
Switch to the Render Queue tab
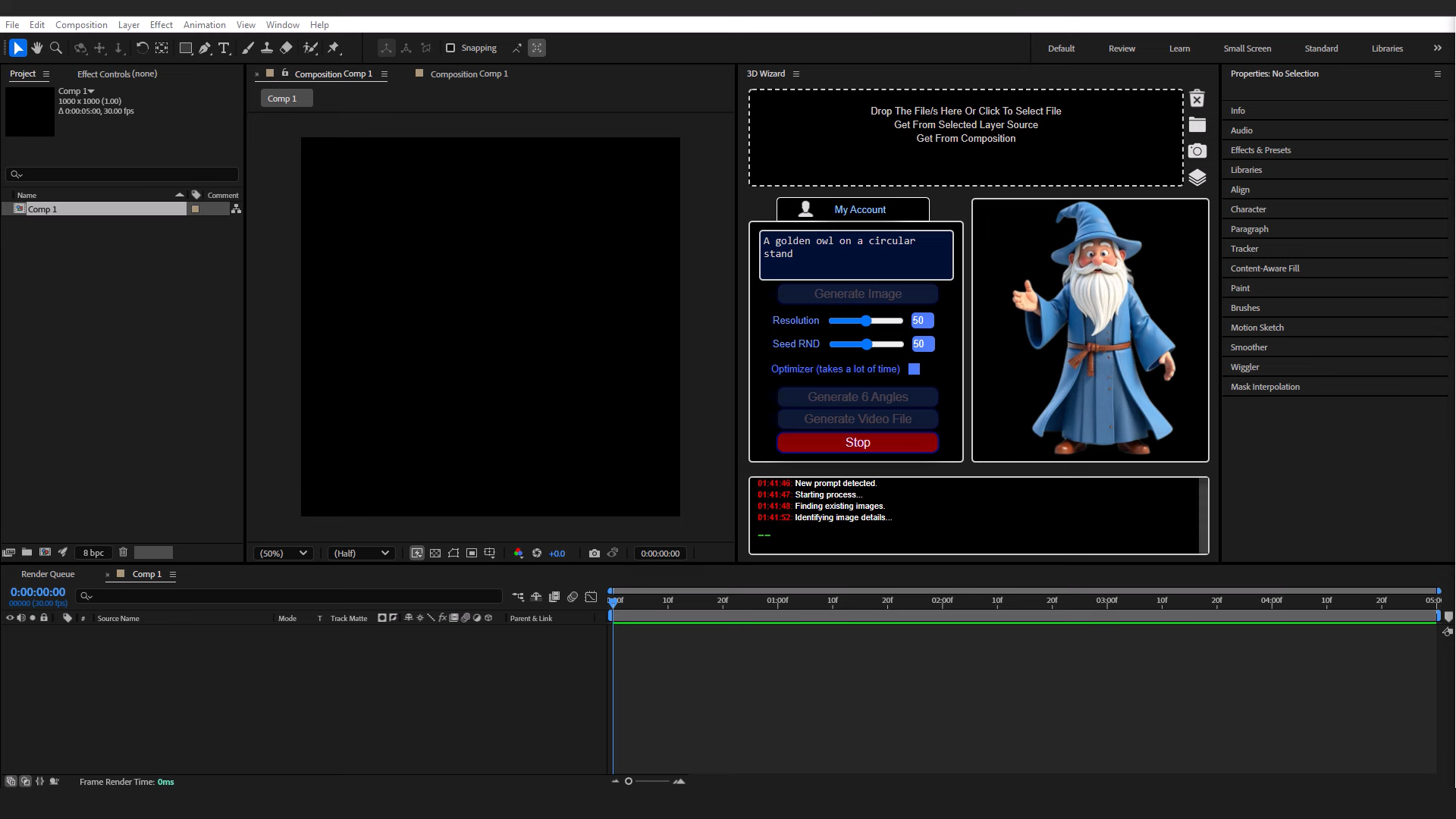pyautogui.click(x=48, y=574)
